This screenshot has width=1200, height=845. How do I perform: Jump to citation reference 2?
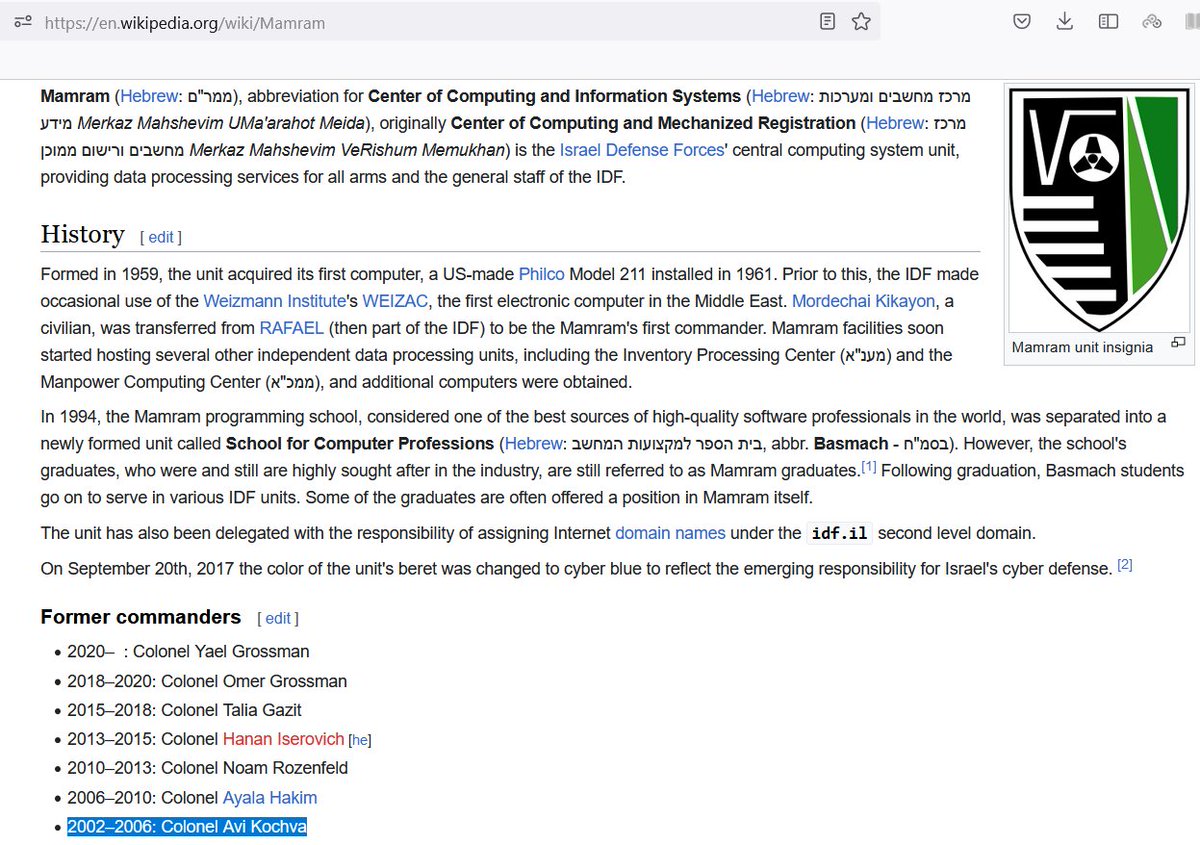coord(1125,564)
